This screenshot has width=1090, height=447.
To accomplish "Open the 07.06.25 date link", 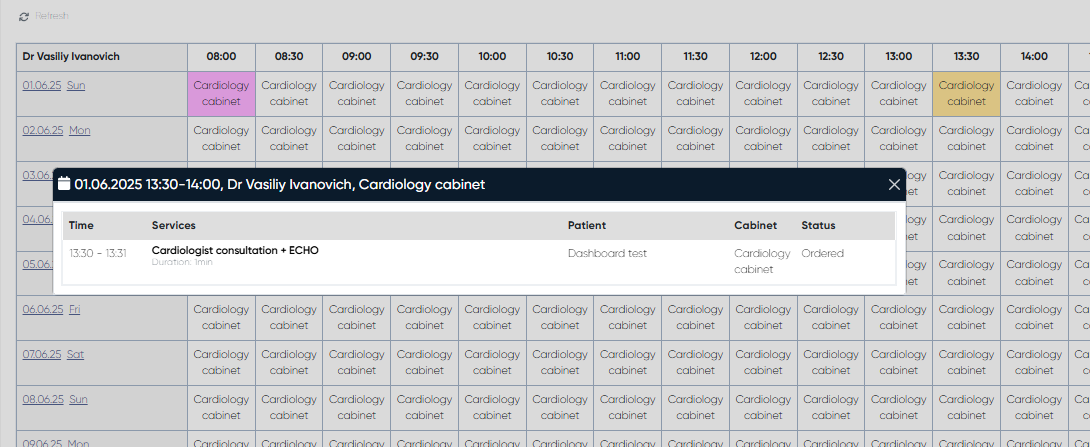I will pyautogui.click(x=43, y=355).
